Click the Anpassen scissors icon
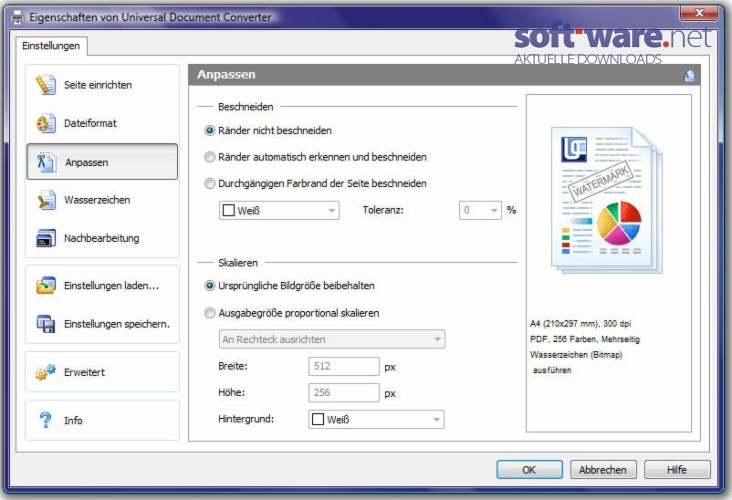 46,162
